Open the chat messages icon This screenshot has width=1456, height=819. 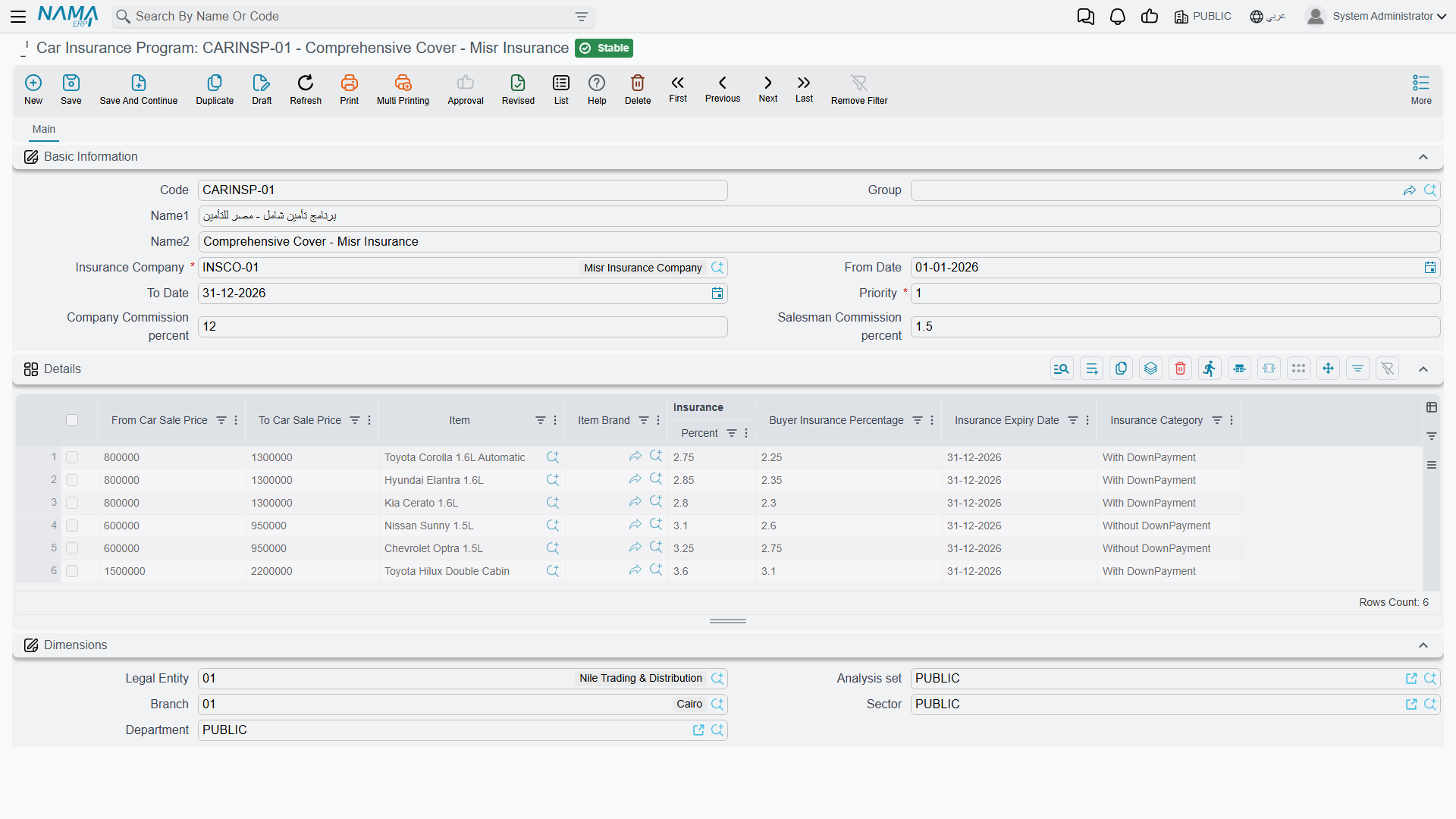pos(1085,17)
